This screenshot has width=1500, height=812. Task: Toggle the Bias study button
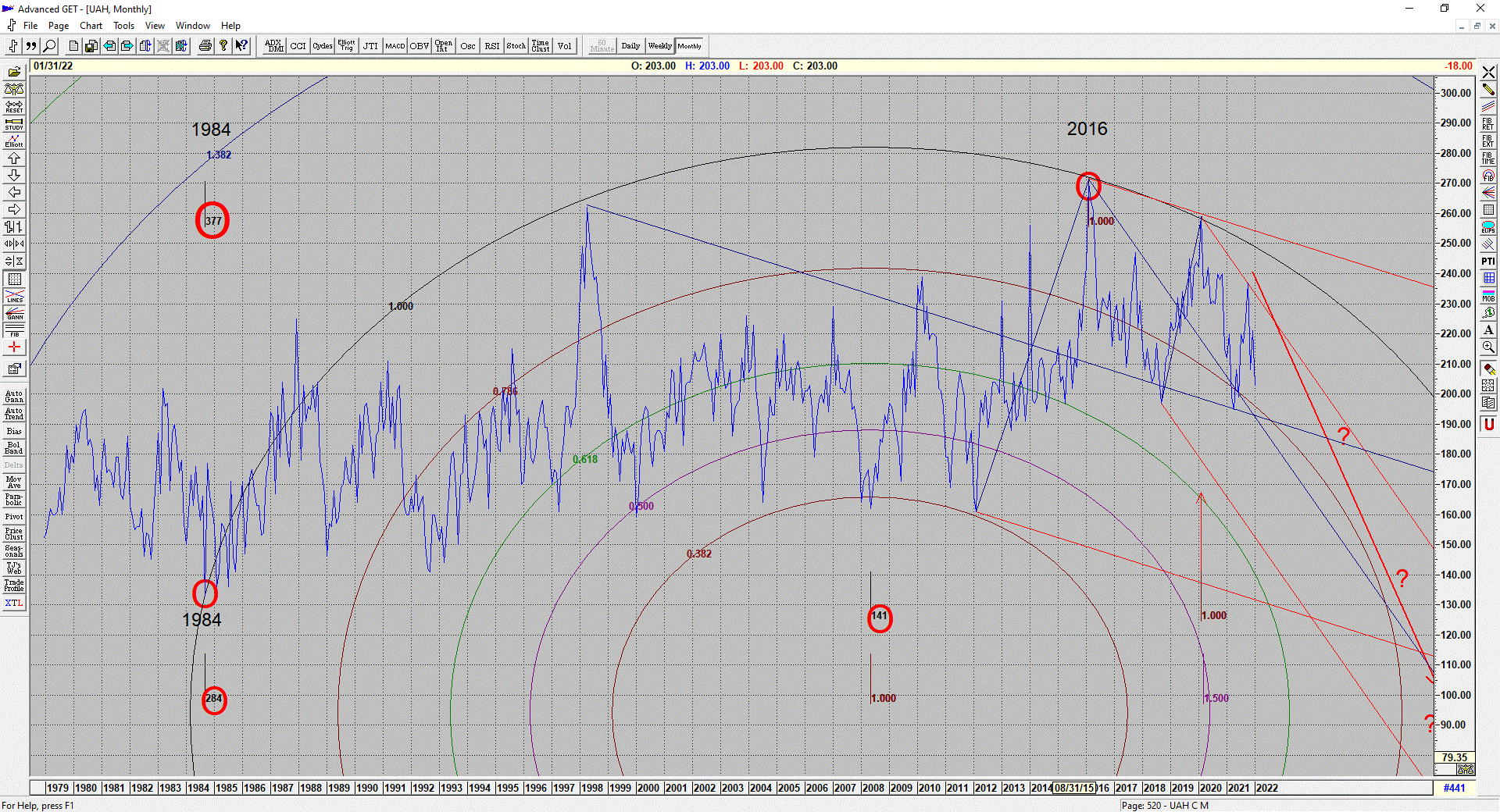pos(14,431)
